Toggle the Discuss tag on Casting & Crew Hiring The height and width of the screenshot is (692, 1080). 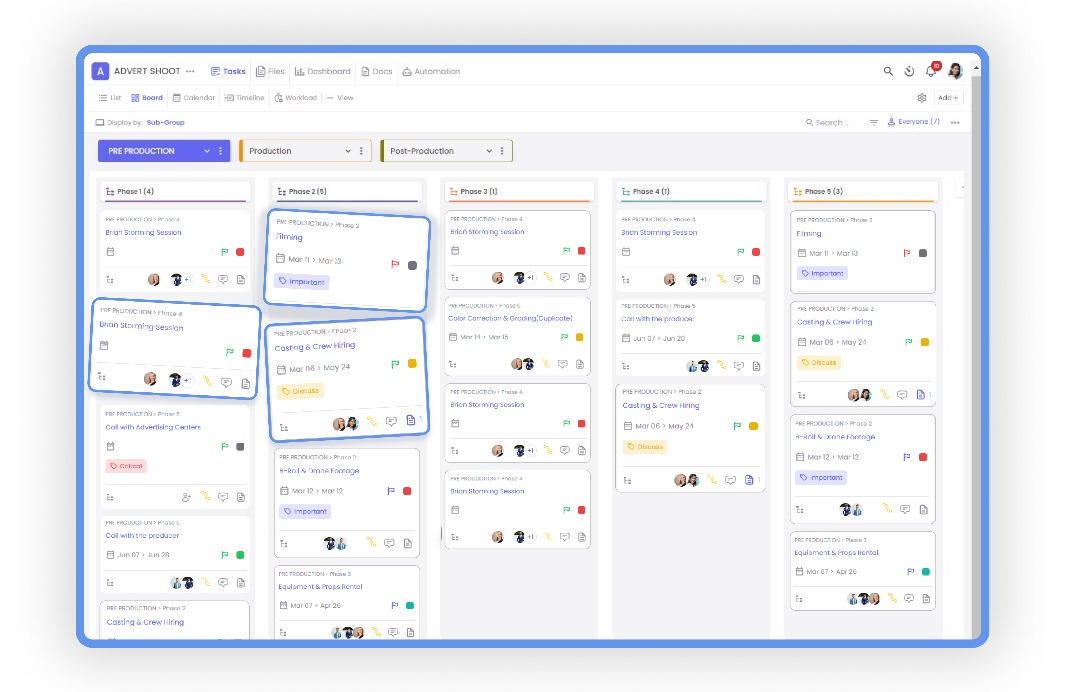299,391
